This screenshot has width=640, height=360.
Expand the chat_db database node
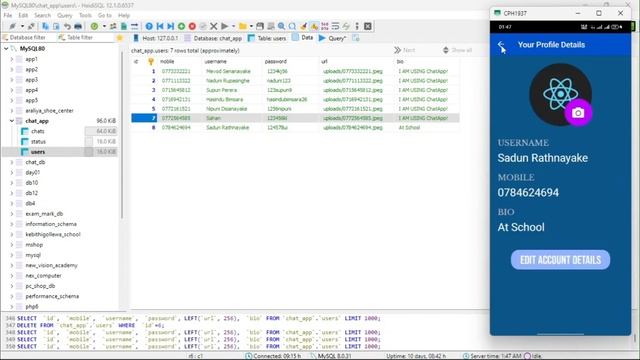[12, 162]
